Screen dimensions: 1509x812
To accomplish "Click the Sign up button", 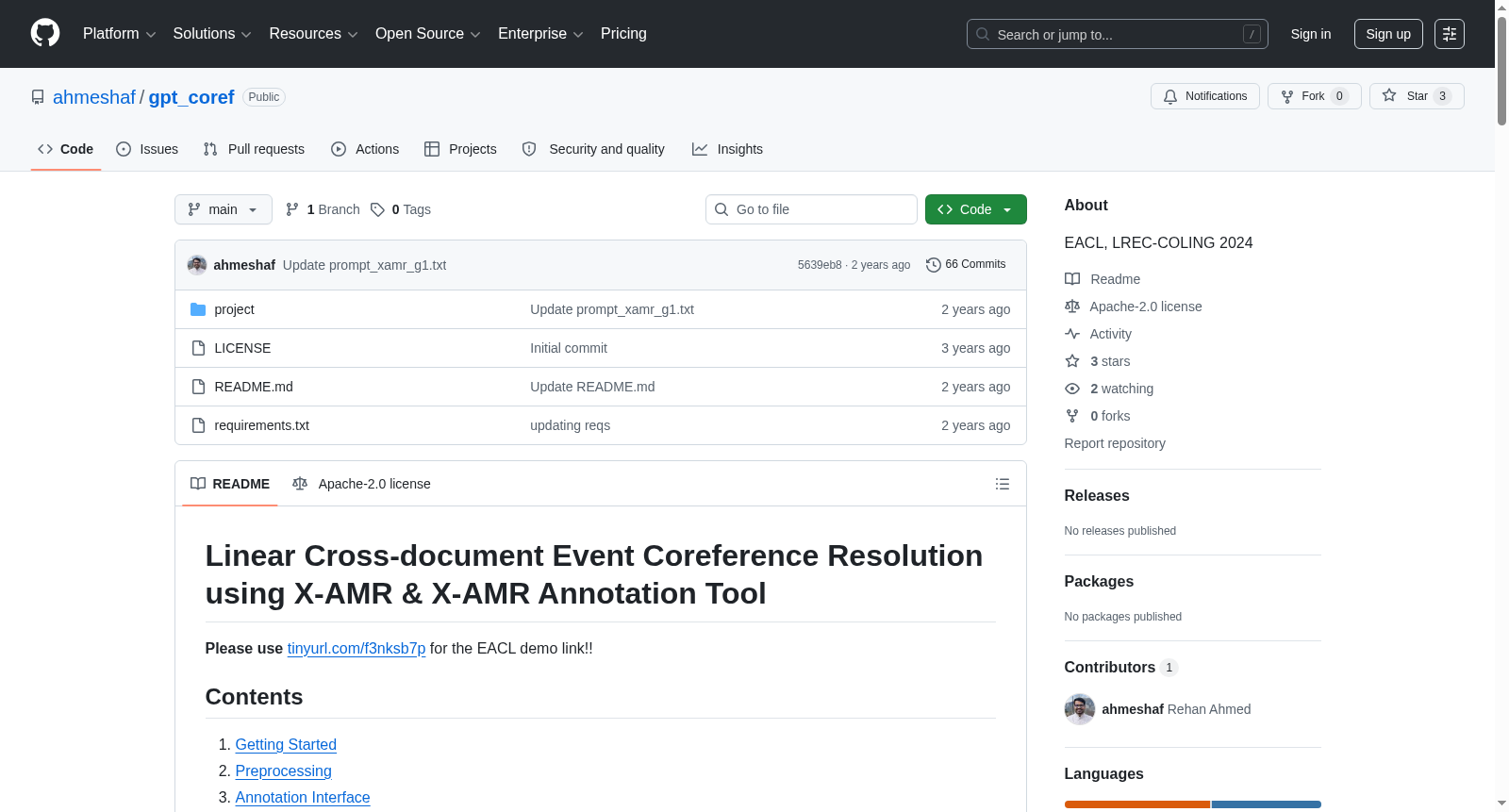I will pos(1388,34).
